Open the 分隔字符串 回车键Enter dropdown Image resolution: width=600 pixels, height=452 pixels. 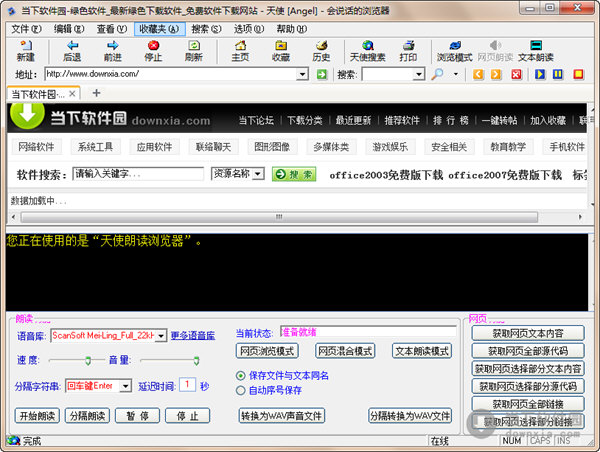(x=126, y=387)
